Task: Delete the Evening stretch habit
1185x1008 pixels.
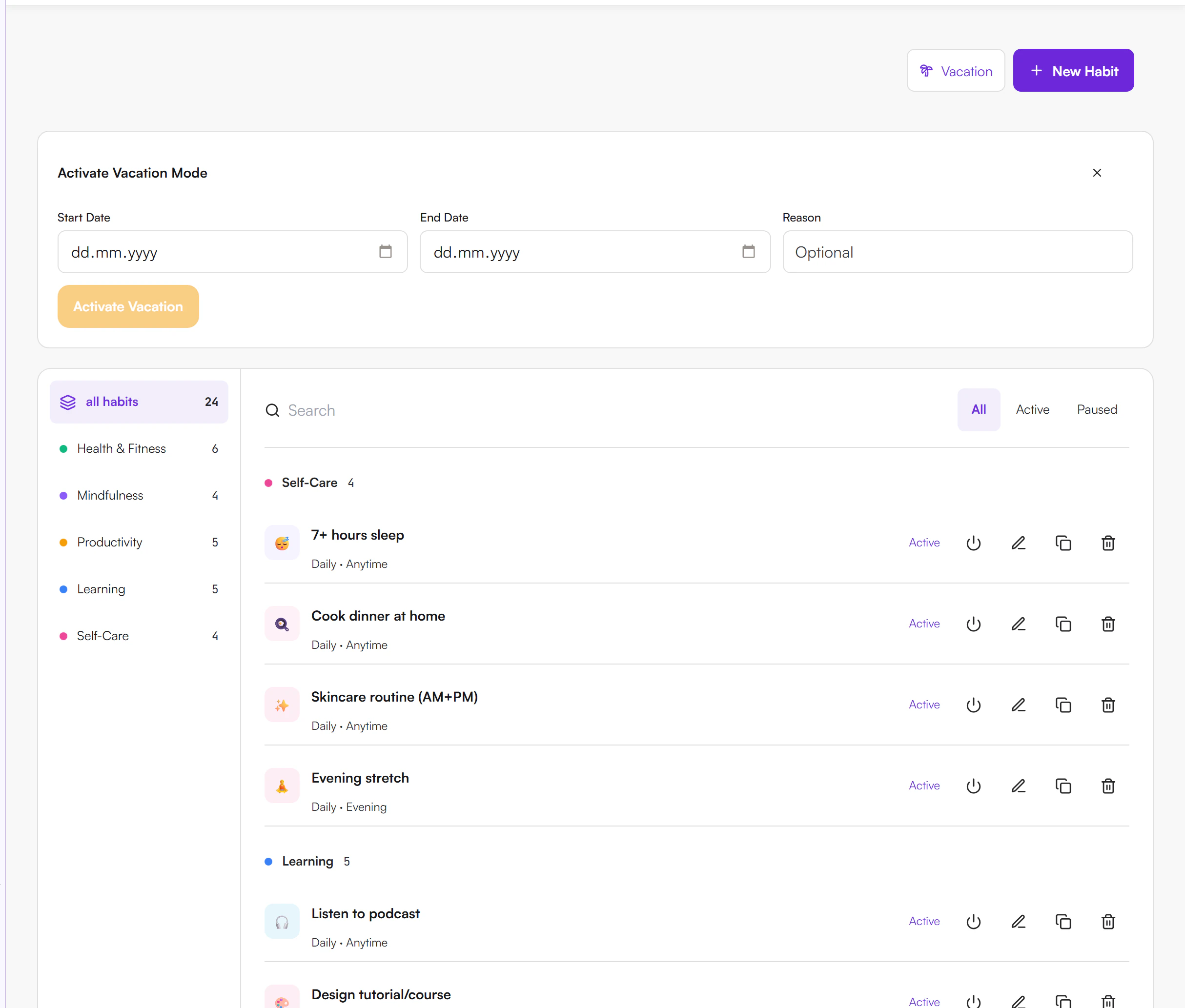Action: pos(1108,786)
